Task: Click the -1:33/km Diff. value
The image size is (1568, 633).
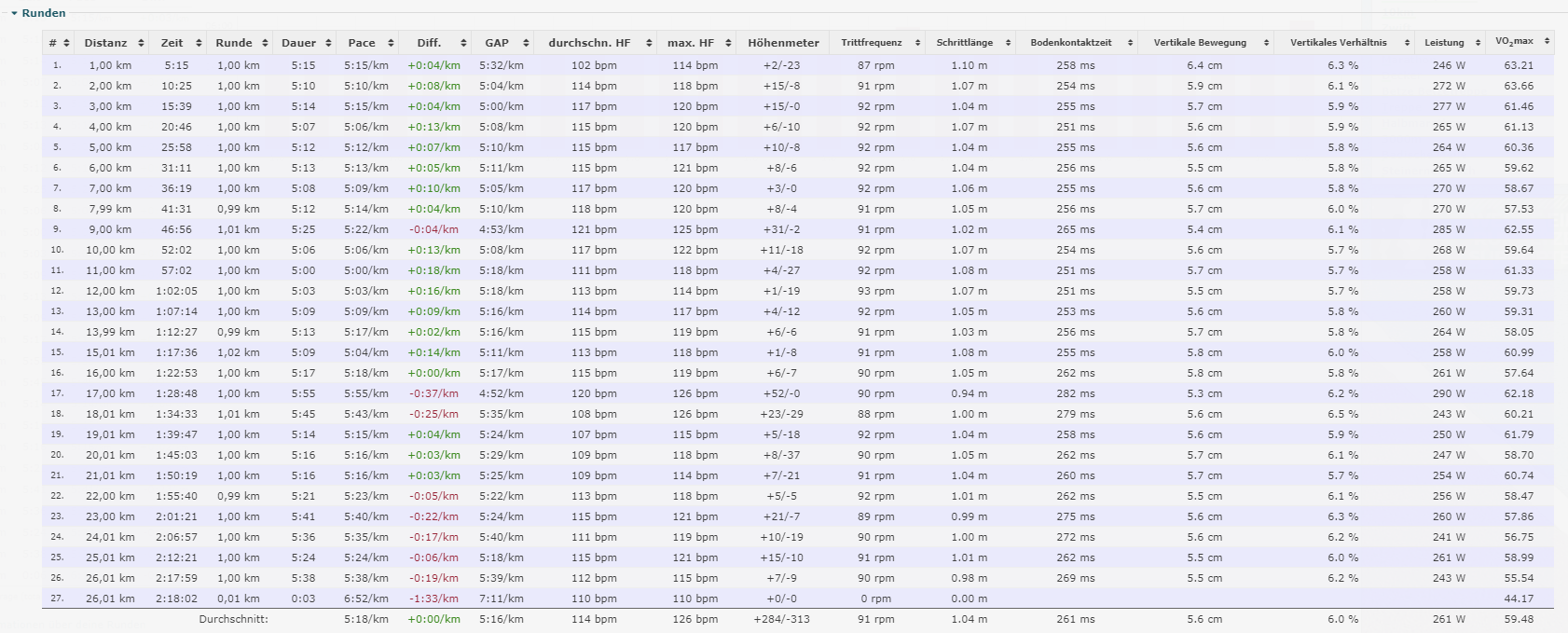Action: (434, 599)
